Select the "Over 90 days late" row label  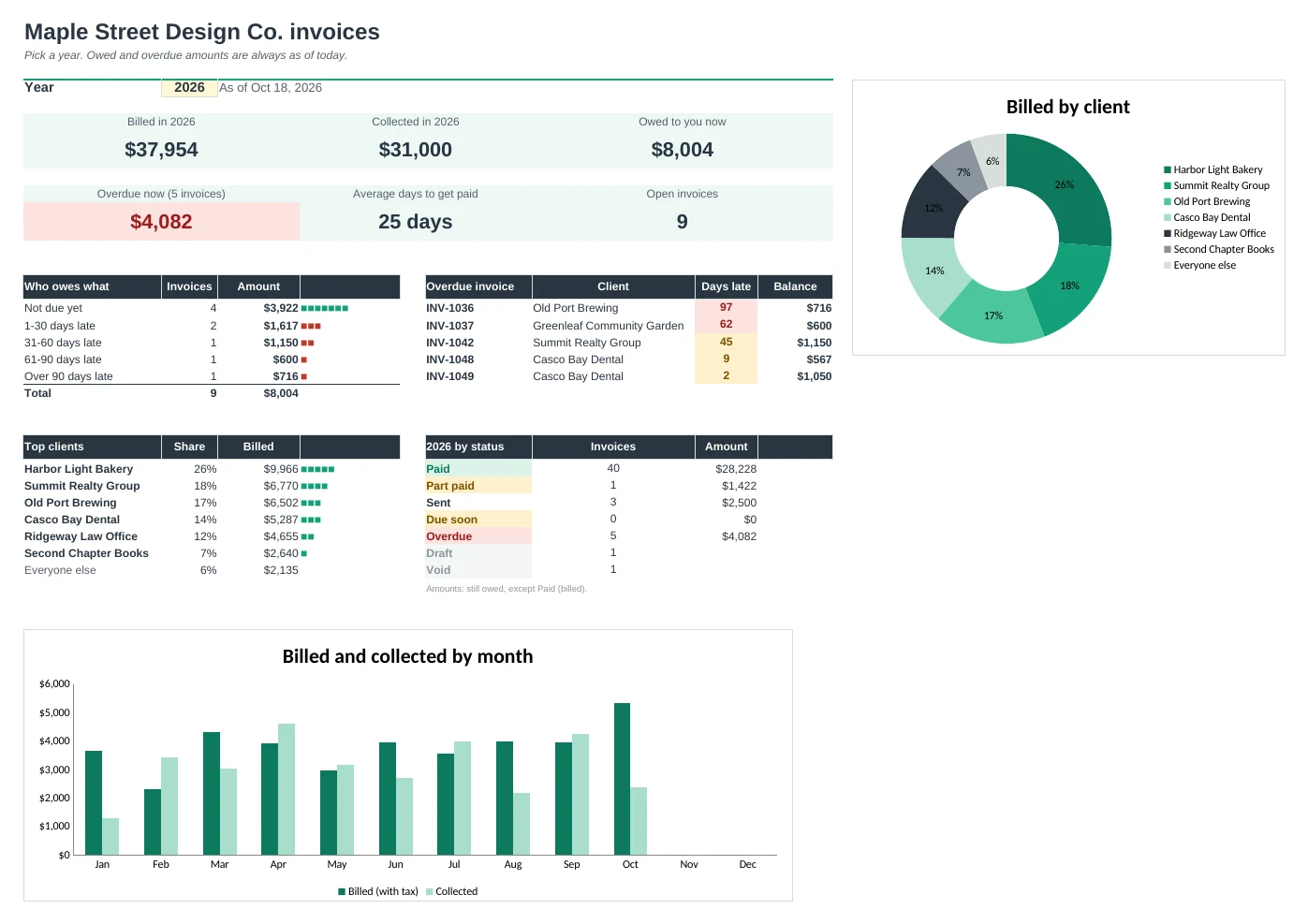tap(68, 376)
